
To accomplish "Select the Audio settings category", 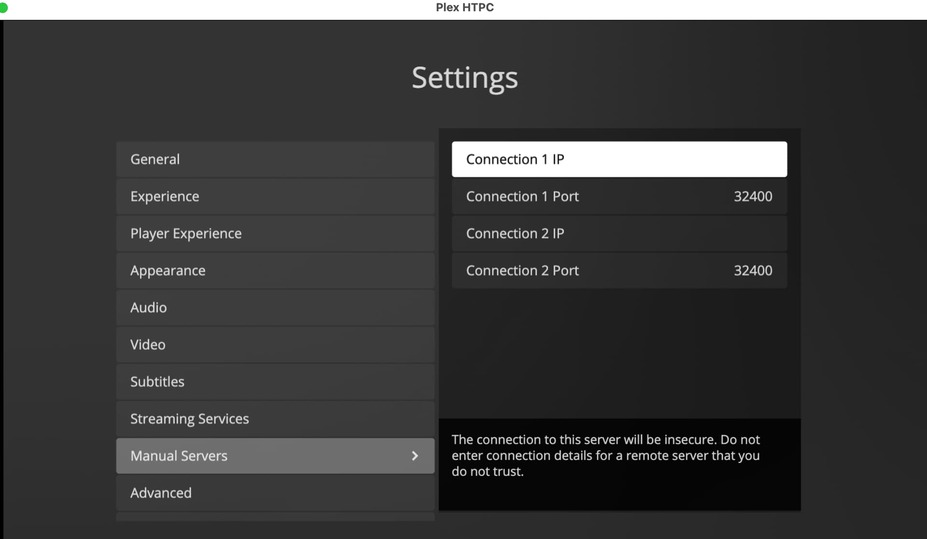I will pyautogui.click(x=275, y=307).
